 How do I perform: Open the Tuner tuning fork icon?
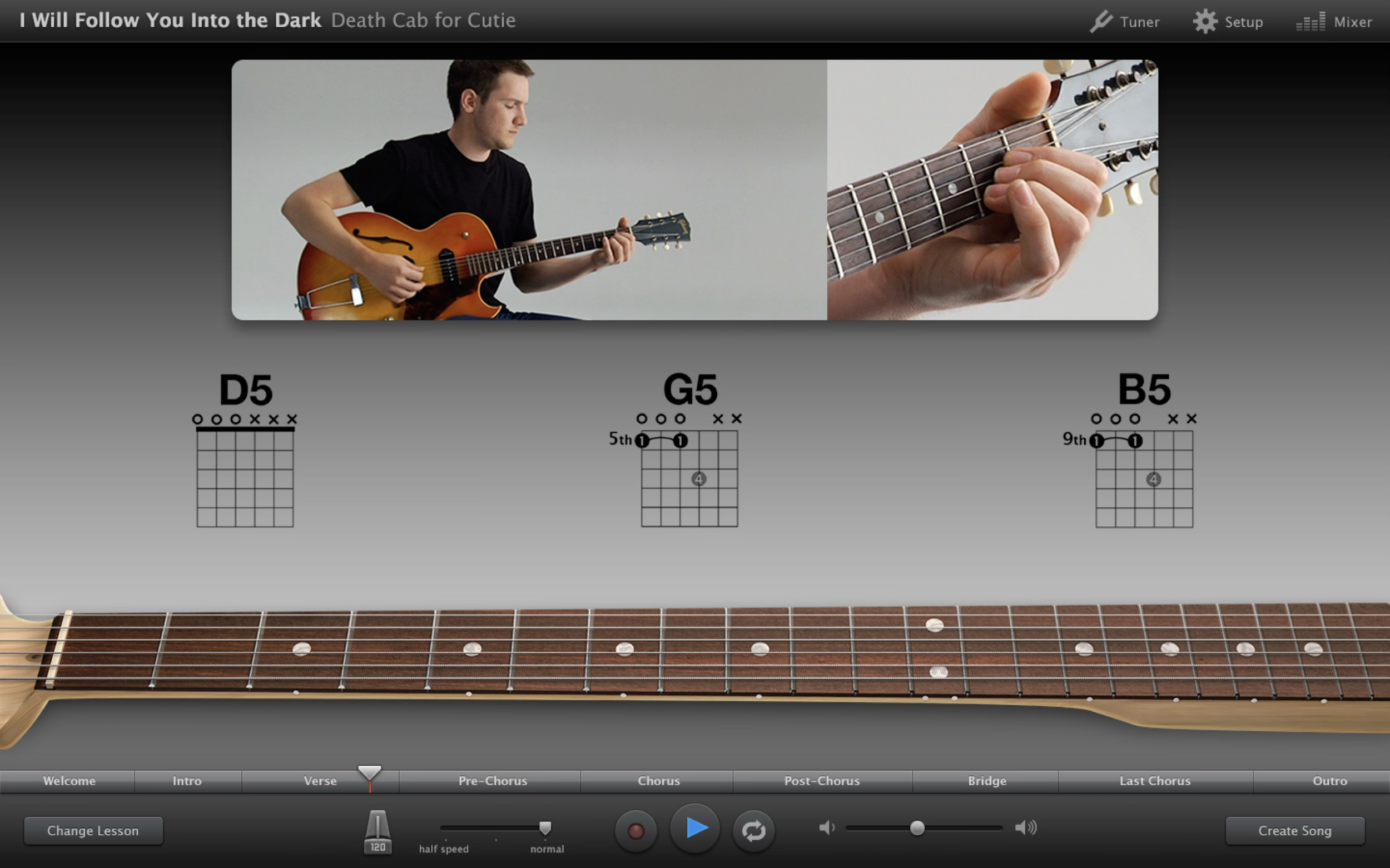coord(1100,22)
